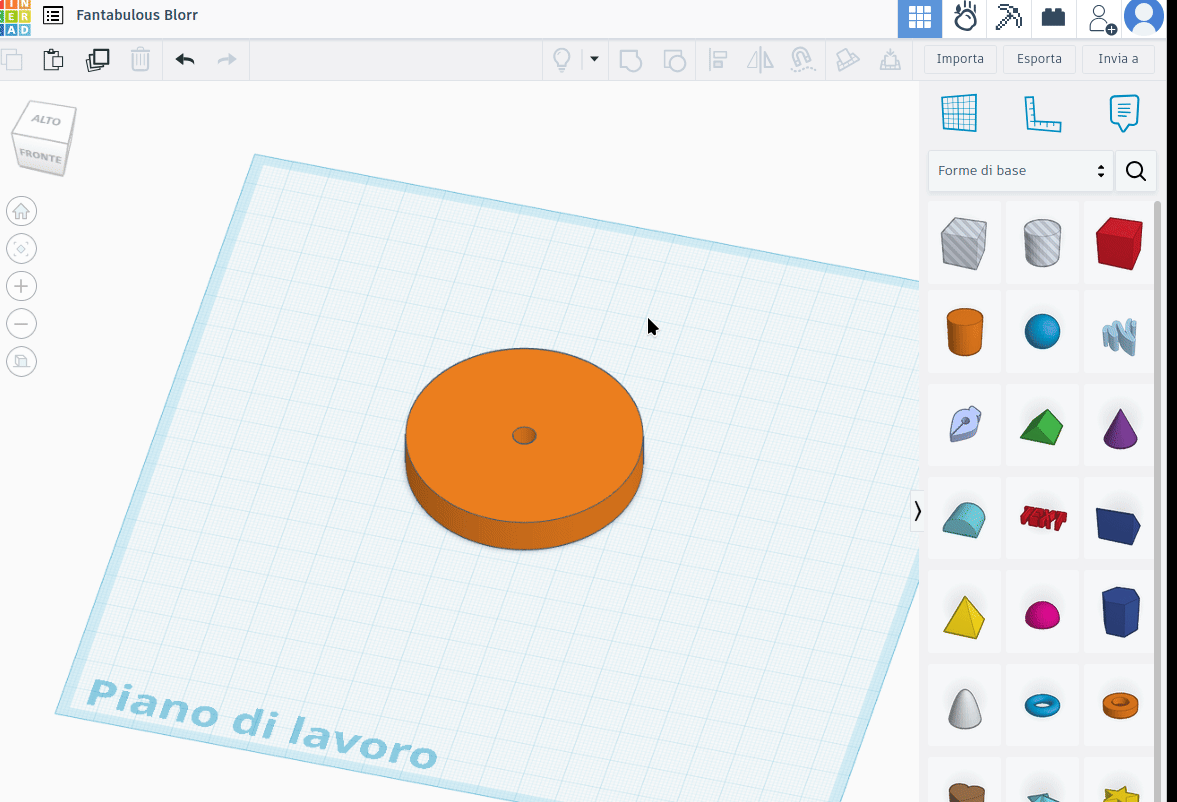
Task: Select the dark blue Wedge shape
Action: [x=1118, y=525]
